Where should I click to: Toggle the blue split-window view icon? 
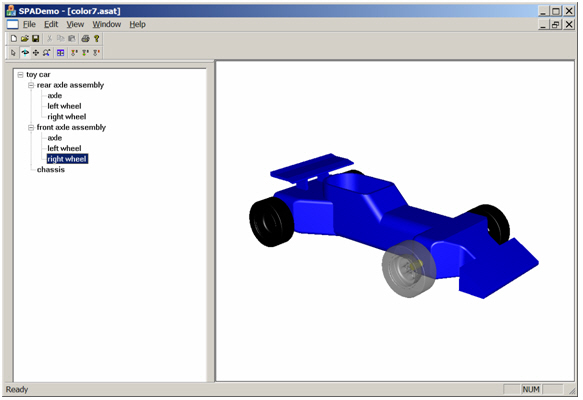60,53
